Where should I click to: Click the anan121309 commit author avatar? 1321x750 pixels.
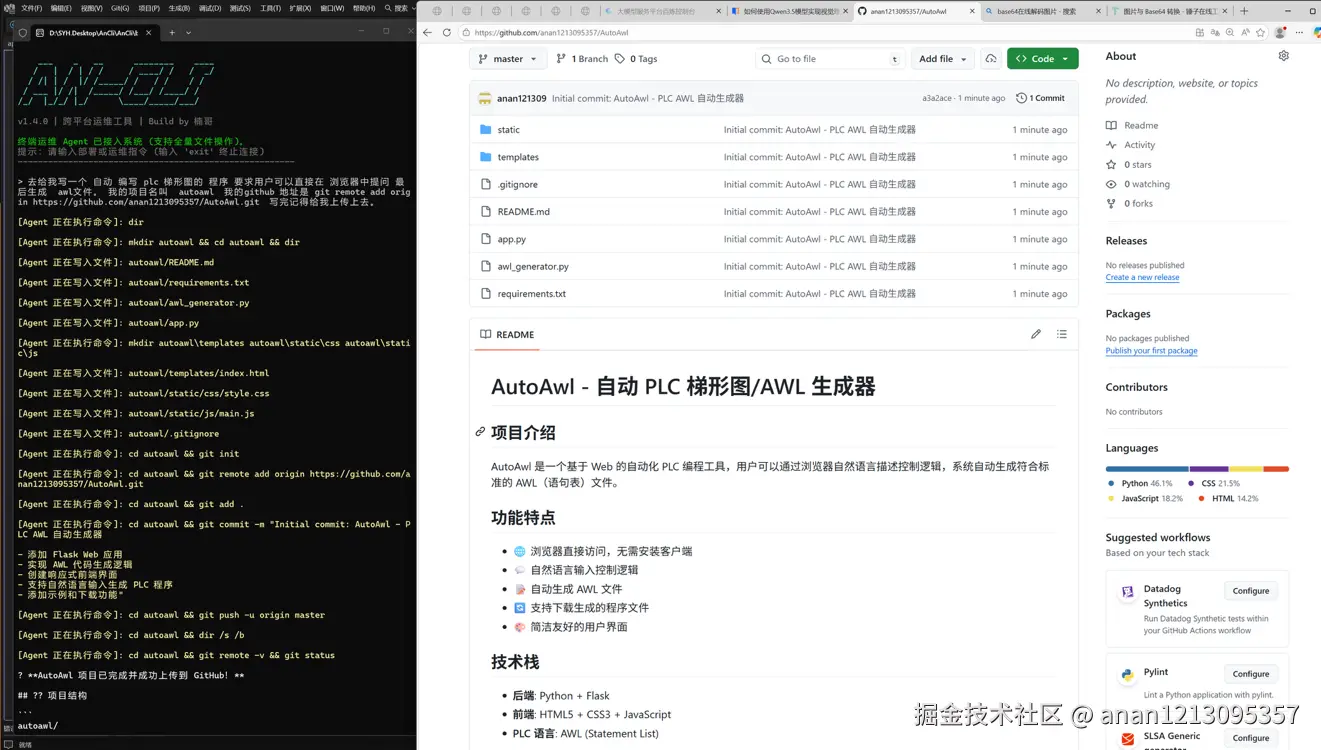pos(485,98)
